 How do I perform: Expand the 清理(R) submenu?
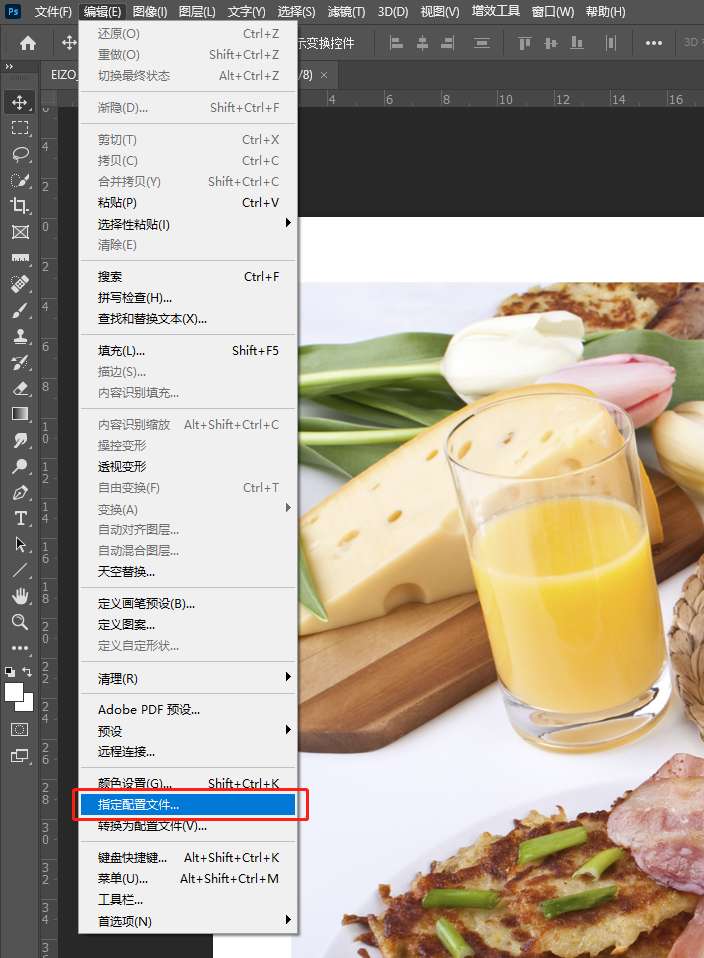click(188, 678)
